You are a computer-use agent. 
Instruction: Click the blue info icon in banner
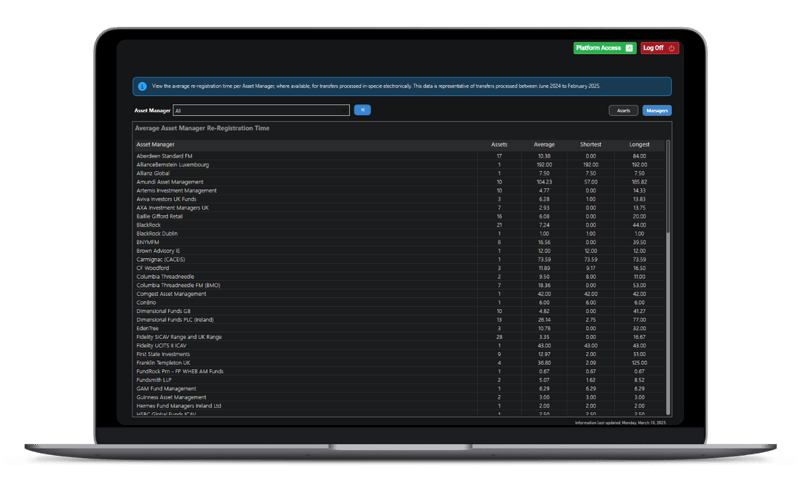(x=142, y=87)
